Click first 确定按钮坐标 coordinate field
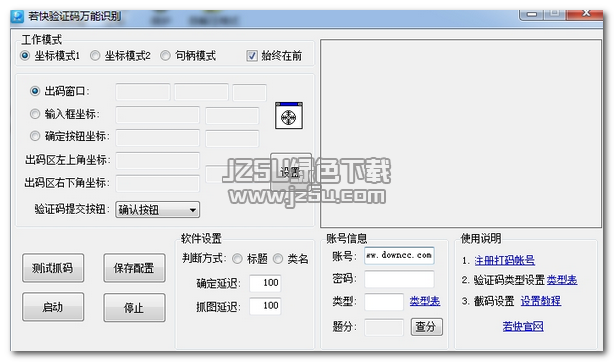Viewport: 614px width, 362px height. (x=157, y=138)
